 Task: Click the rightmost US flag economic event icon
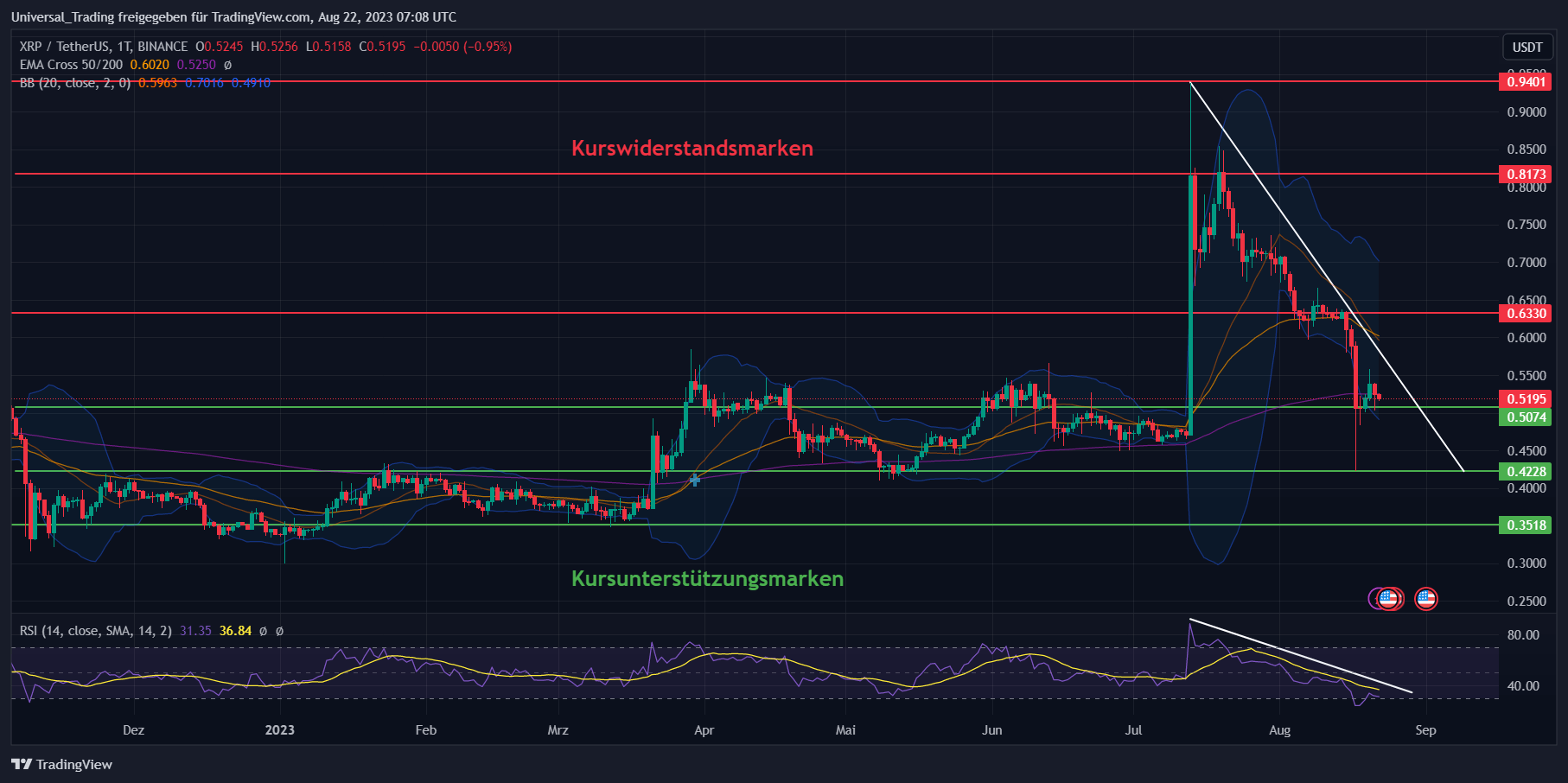[1425, 598]
